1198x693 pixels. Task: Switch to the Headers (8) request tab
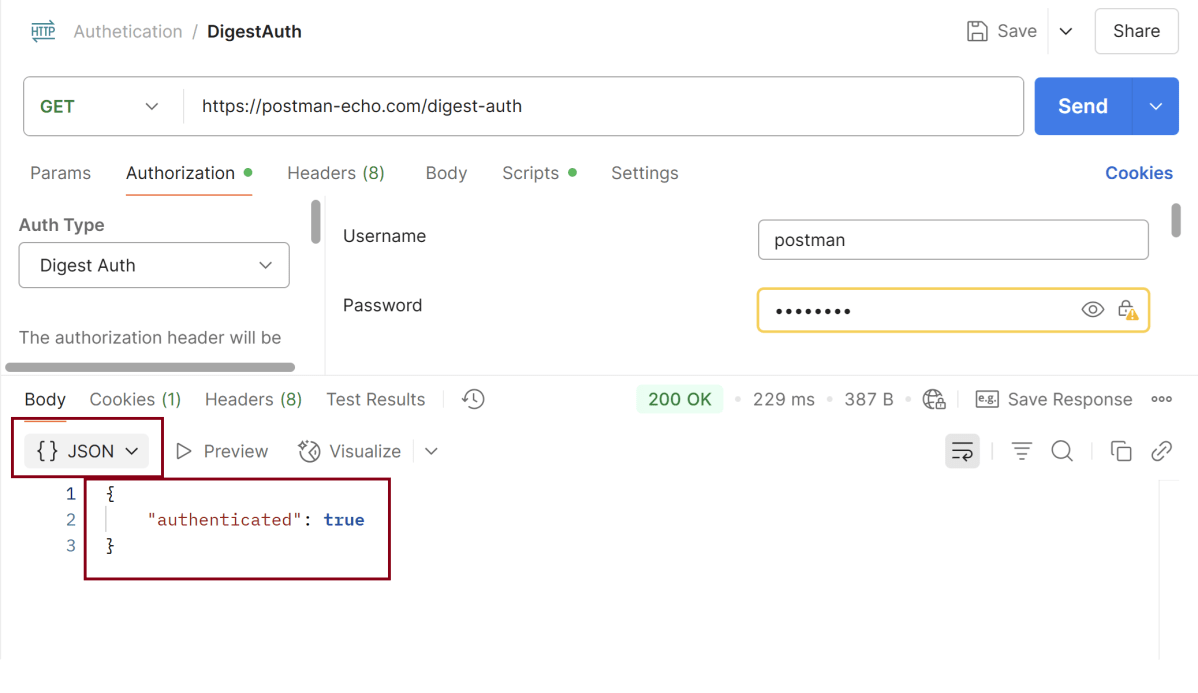335,173
